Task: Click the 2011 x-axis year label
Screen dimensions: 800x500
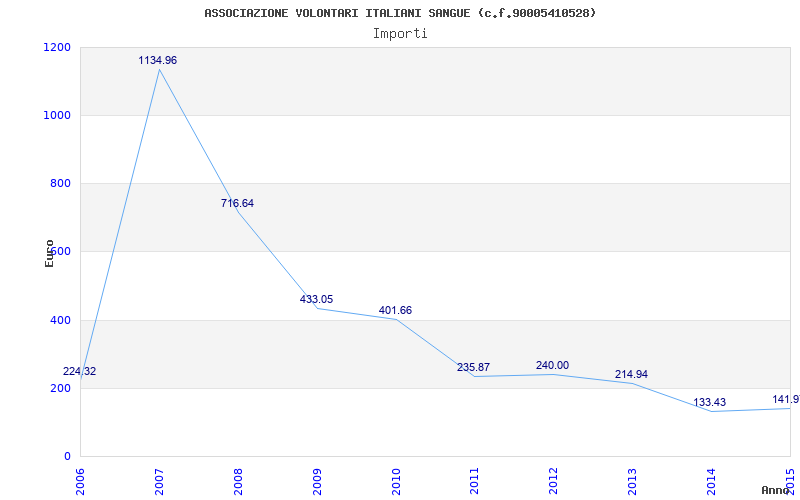Action: tap(474, 481)
